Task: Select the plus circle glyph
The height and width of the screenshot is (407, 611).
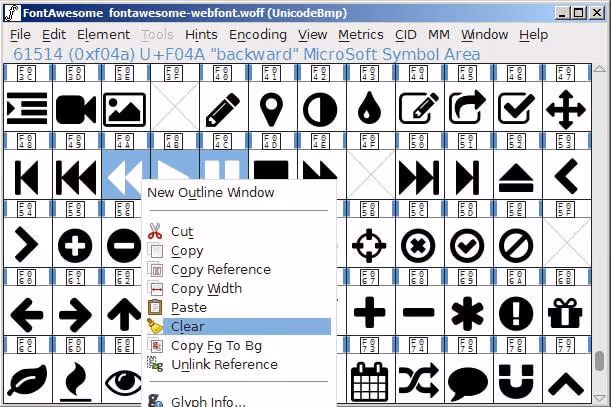Action: point(75,246)
